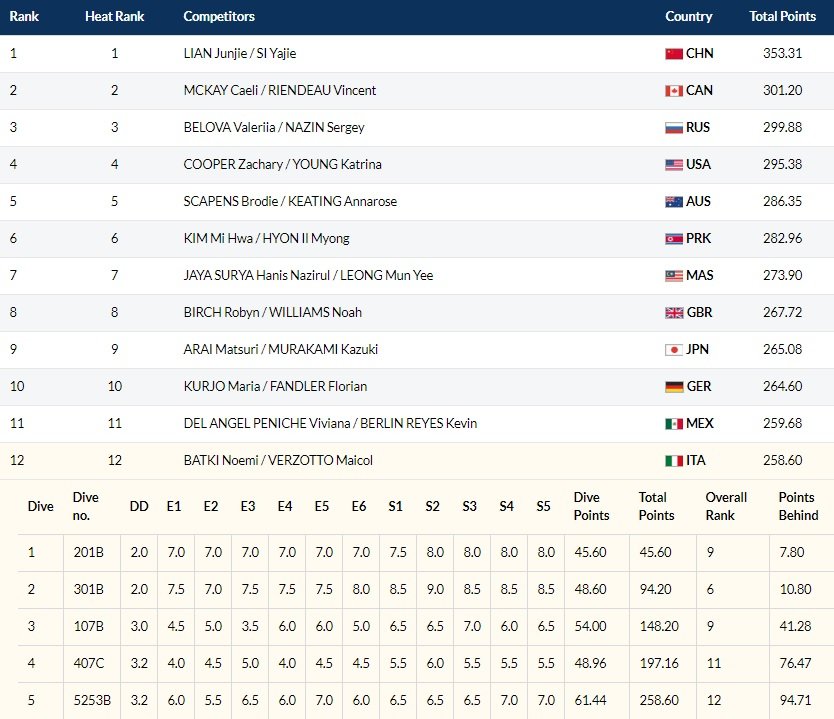Click total points value 265.08
The width and height of the screenshot is (834, 719).
click(782, 349)
